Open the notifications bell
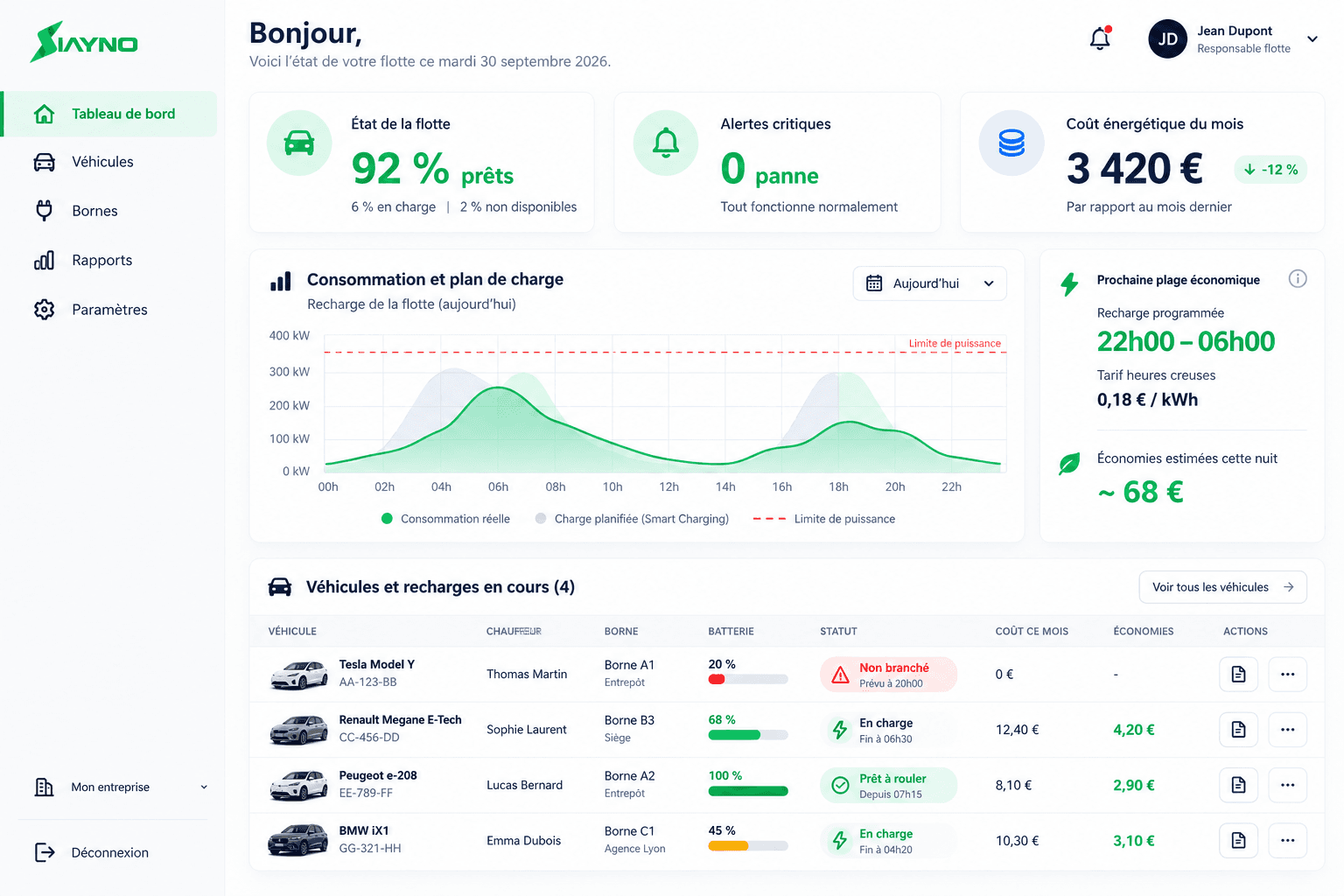Viewport: 1344px width, 896px height. (1100, 38)
